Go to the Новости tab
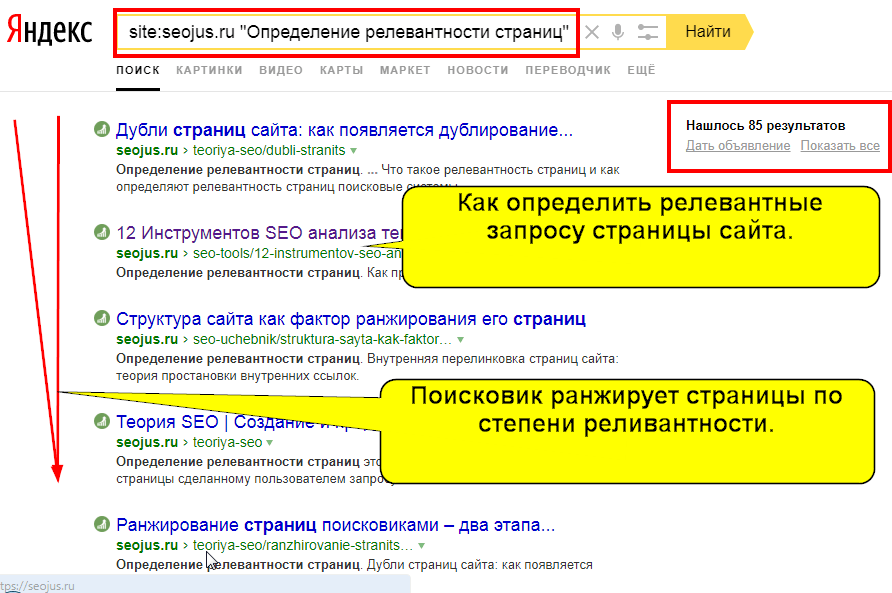Image resolution: width=892 pixels, height=593 pixels. (x=478, y=70)
